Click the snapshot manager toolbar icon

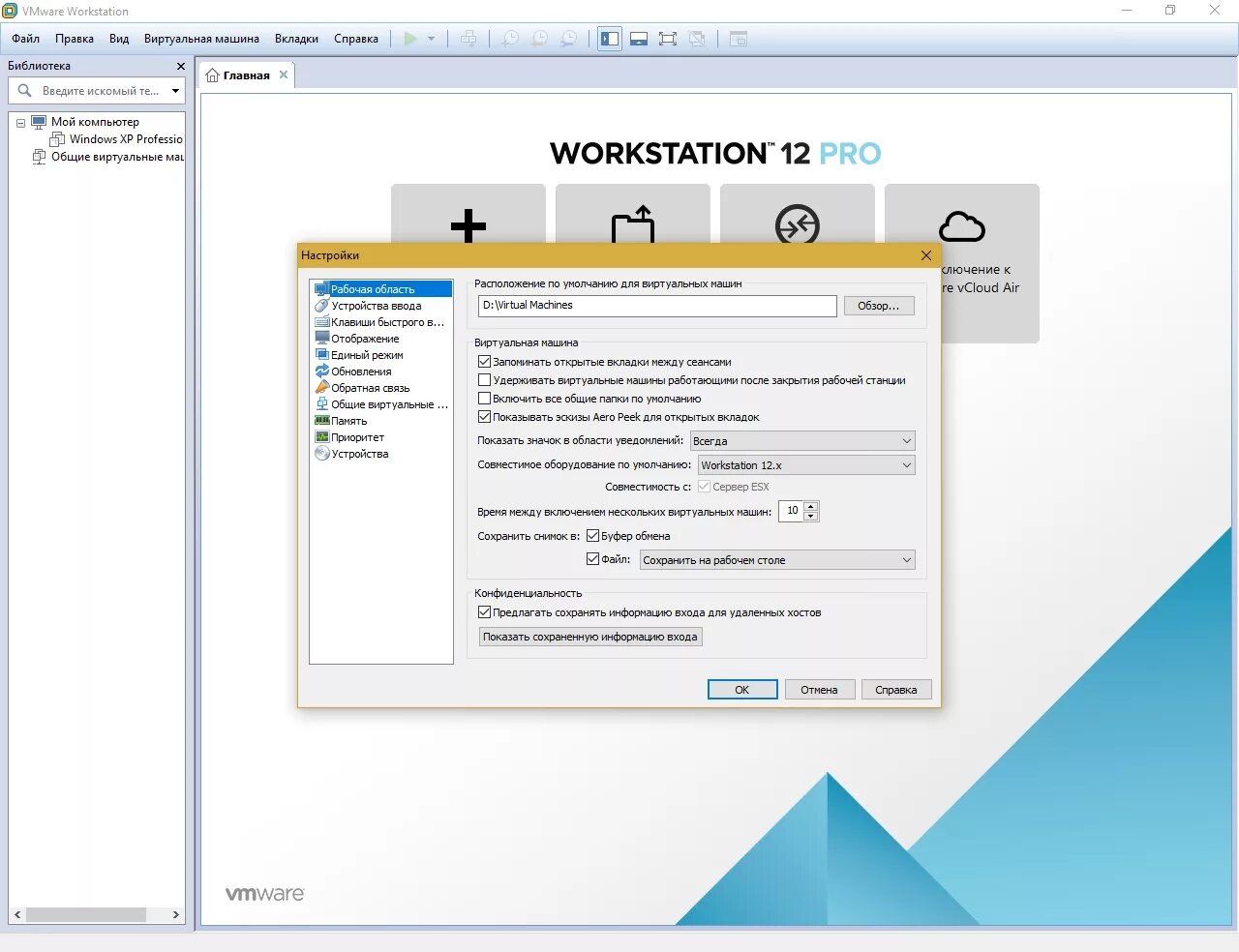(569, 39)
